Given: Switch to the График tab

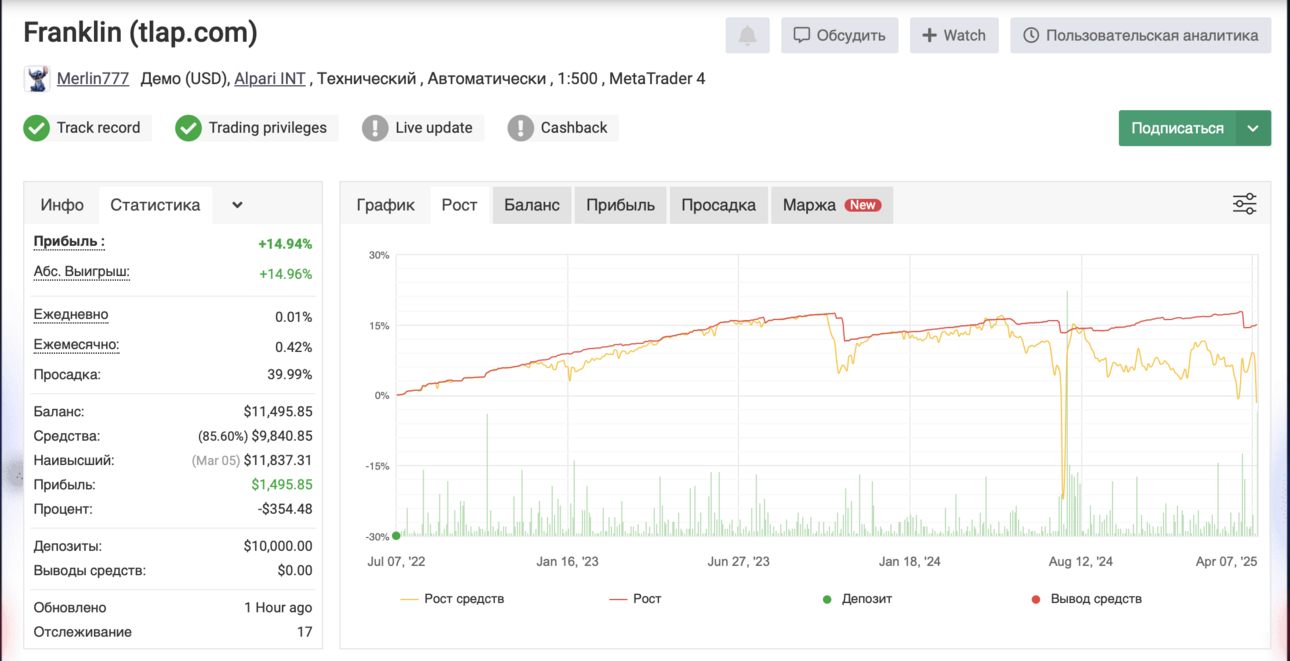Looking at the screenshot, I should (385, 205).
